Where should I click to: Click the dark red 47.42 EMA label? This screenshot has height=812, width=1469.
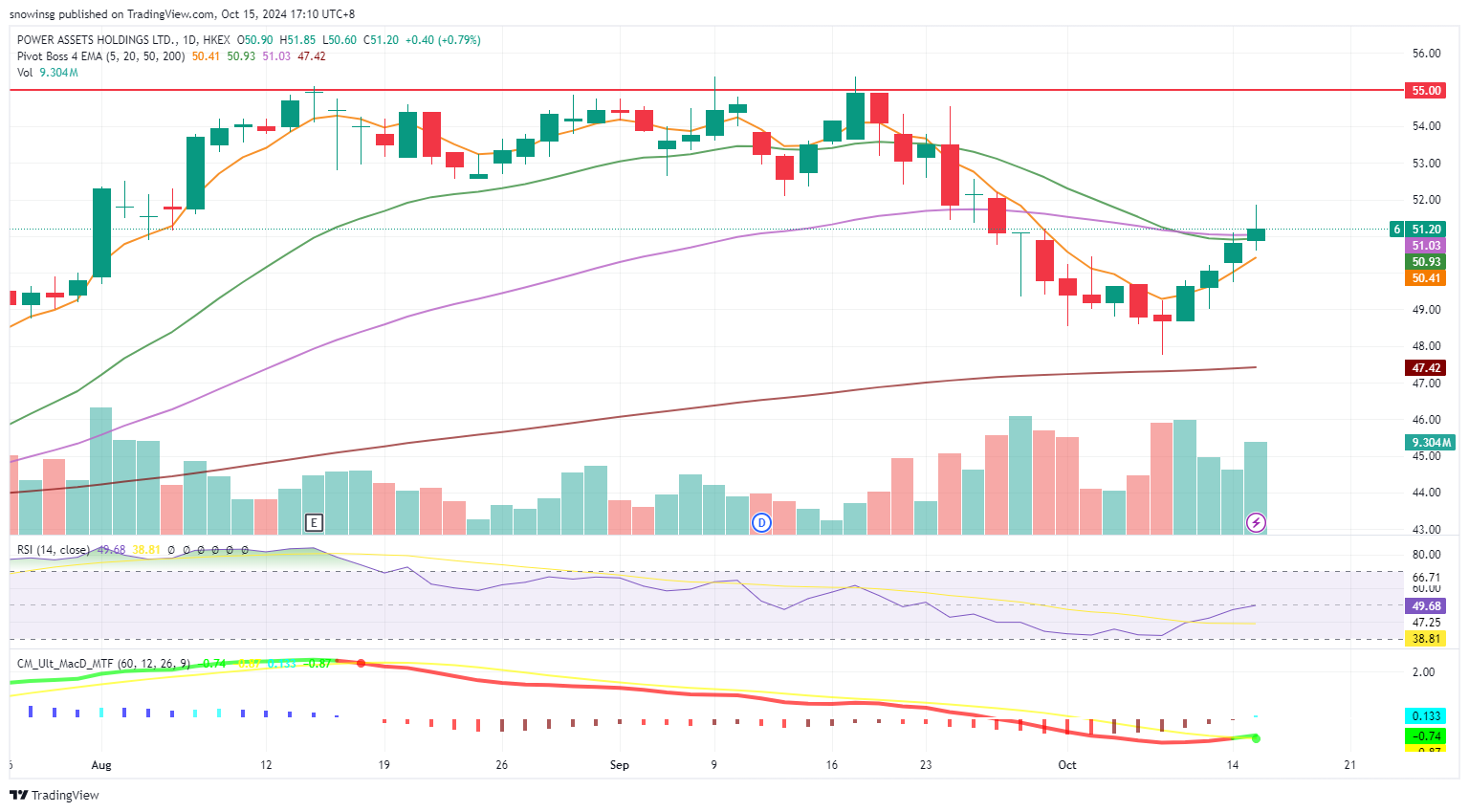point(1426,368)
